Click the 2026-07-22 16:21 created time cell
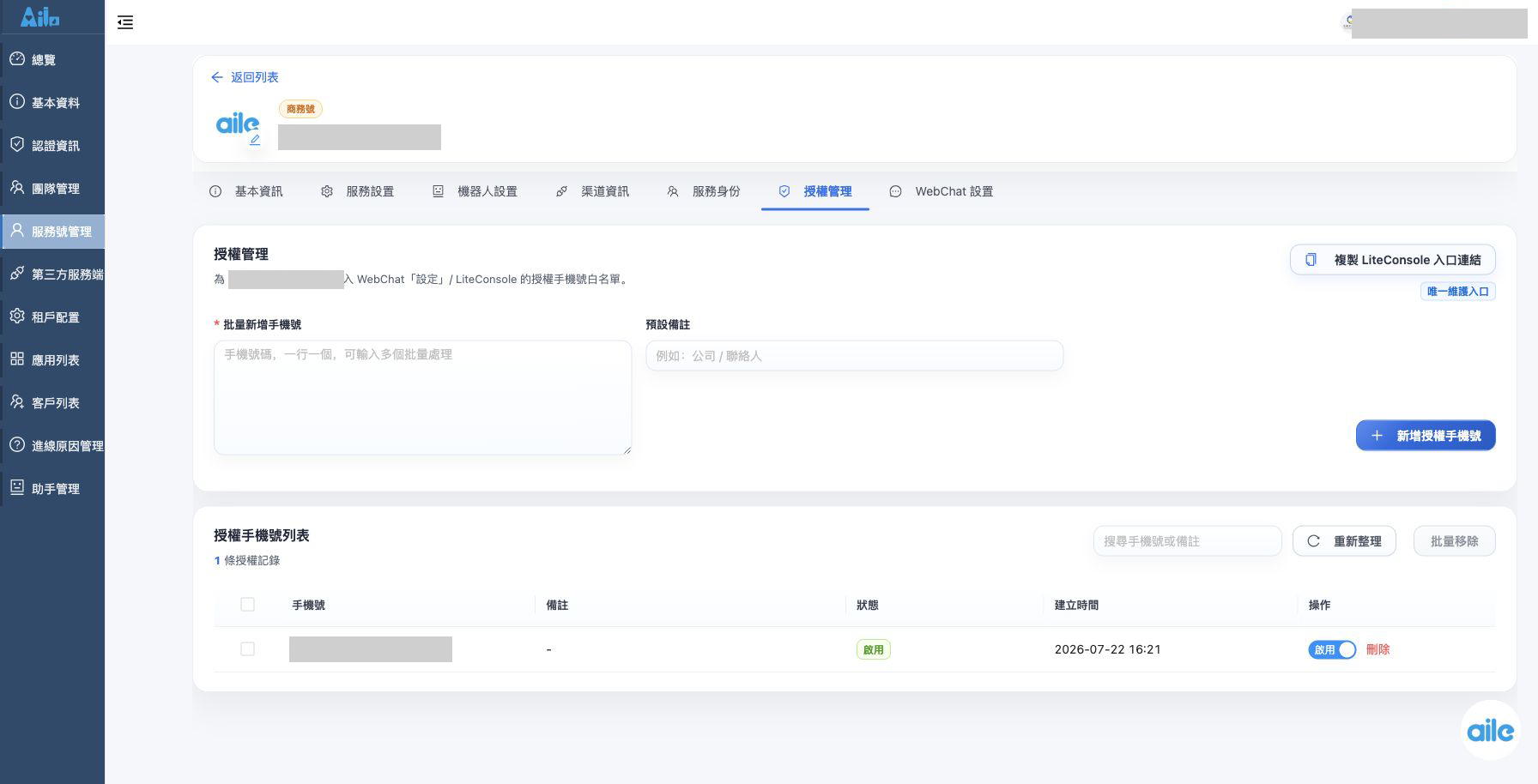This screenshot has height=784, width=1538. pyautogui.click(x=1107, y=649)
